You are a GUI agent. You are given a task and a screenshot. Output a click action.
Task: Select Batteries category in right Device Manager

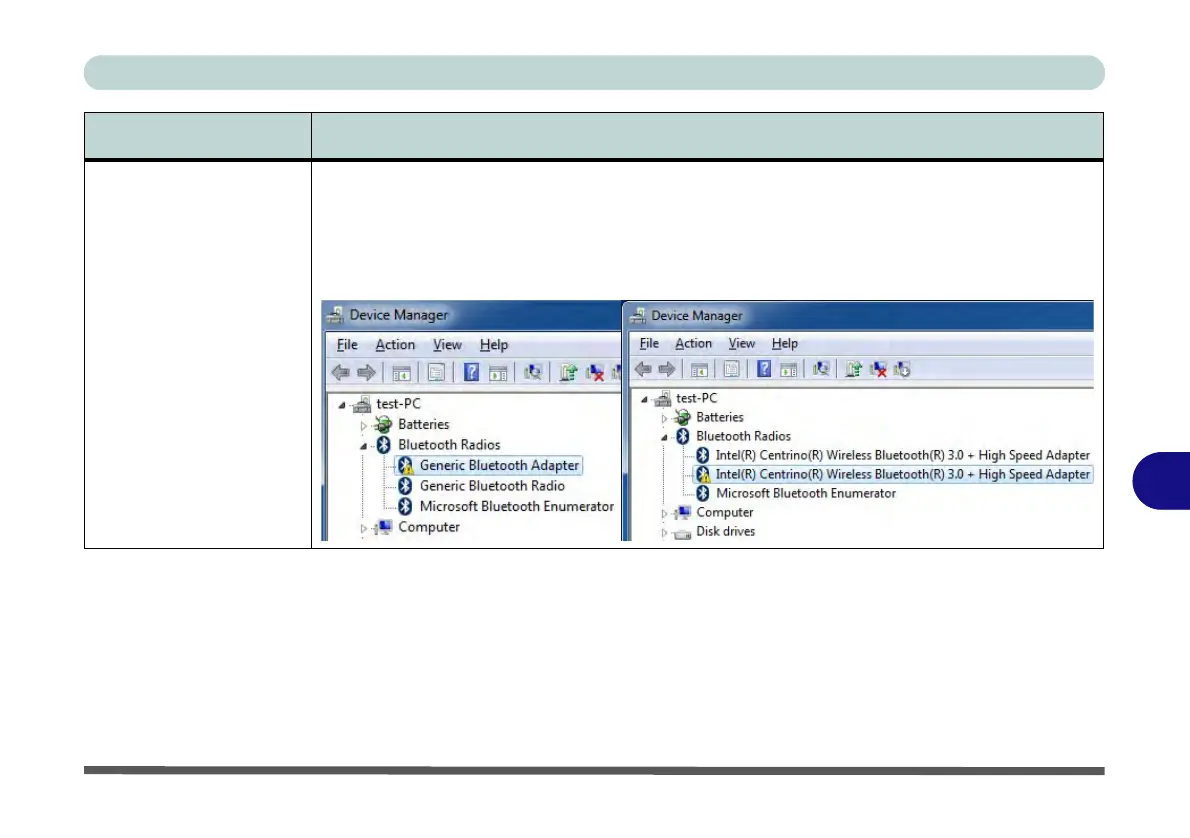coord(719,417)
